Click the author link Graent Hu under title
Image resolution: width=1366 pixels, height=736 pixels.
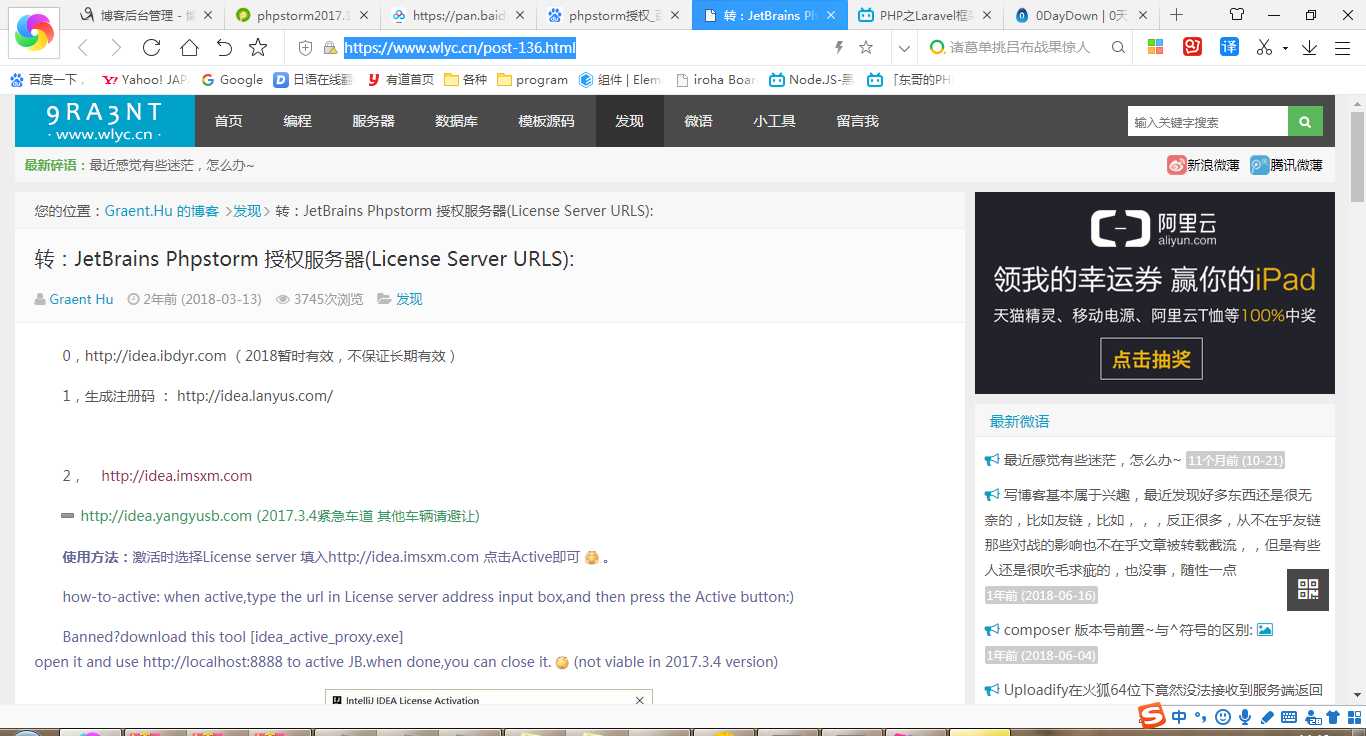coord(81,299)
